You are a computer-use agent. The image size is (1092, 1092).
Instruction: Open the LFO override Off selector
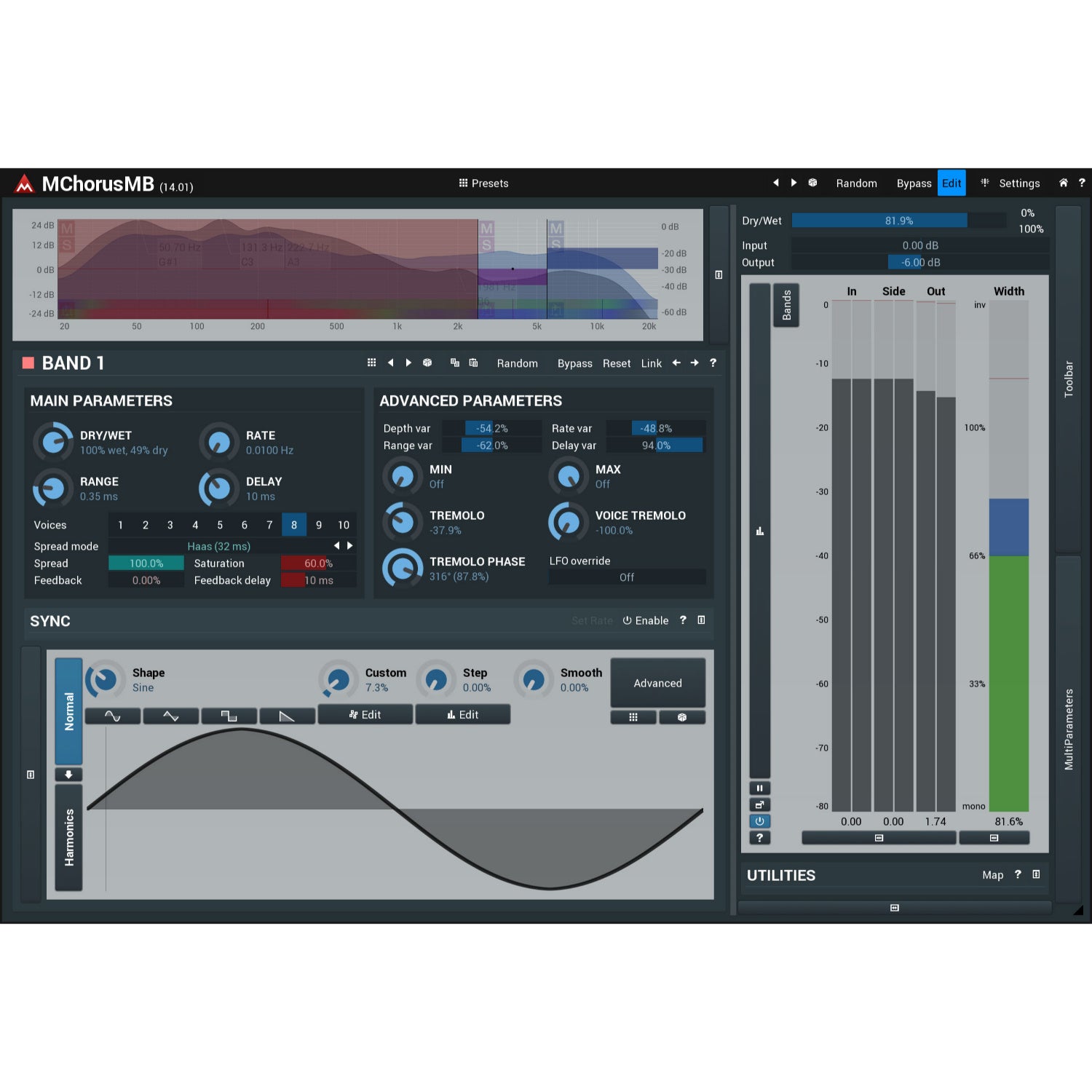point(627,577)
